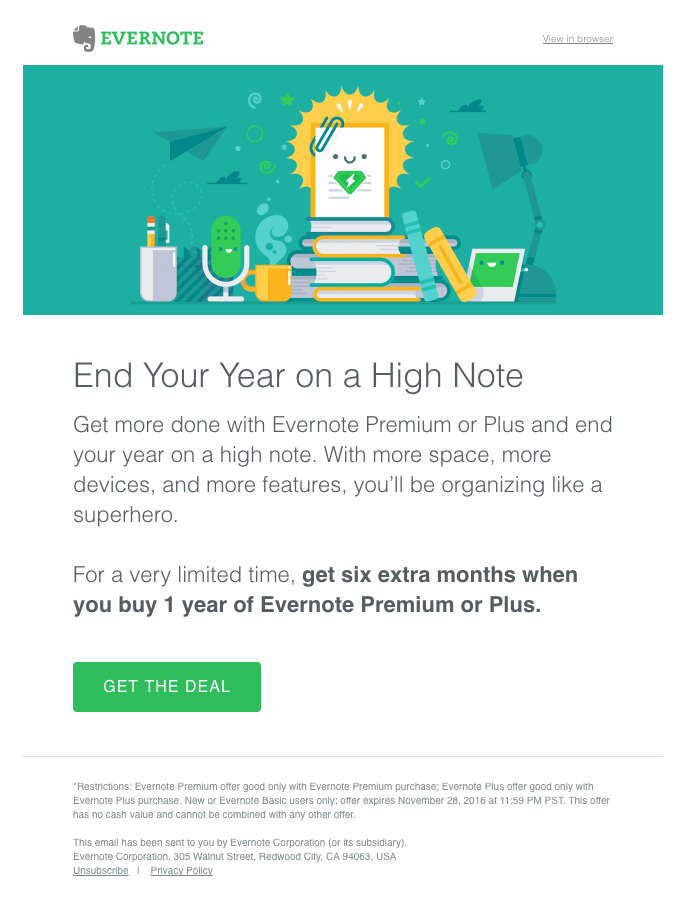680x915 pixels.
Task: Click the teal desk lamp
Action: [520, 200]
